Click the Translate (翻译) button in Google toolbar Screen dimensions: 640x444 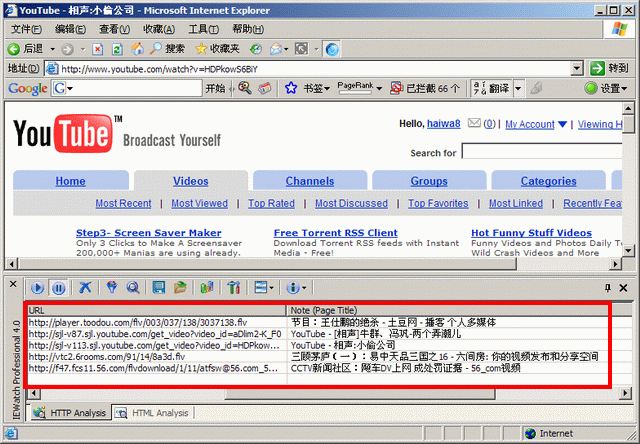pos(491,88)
